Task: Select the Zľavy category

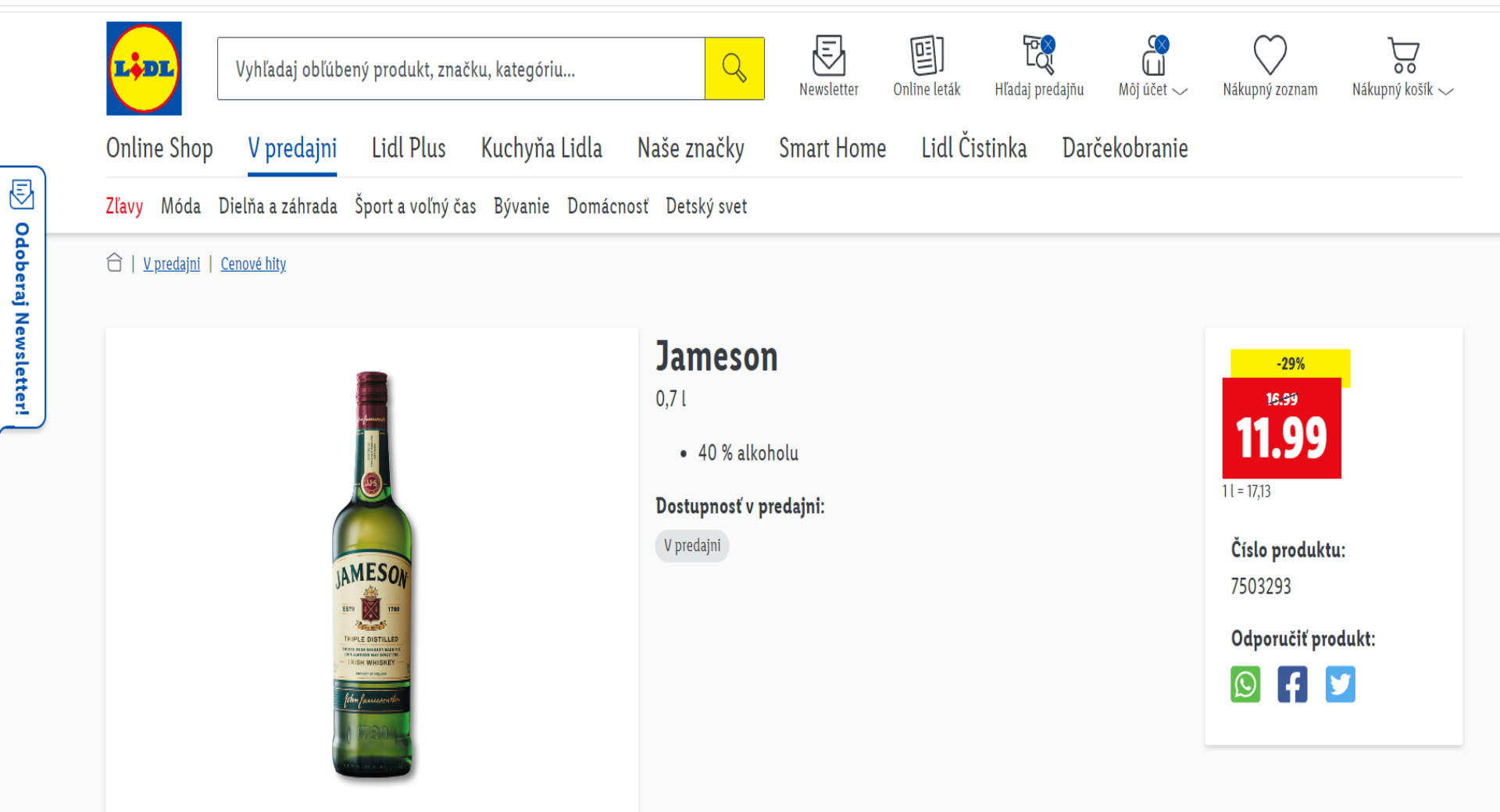Action: coord(124,206)
